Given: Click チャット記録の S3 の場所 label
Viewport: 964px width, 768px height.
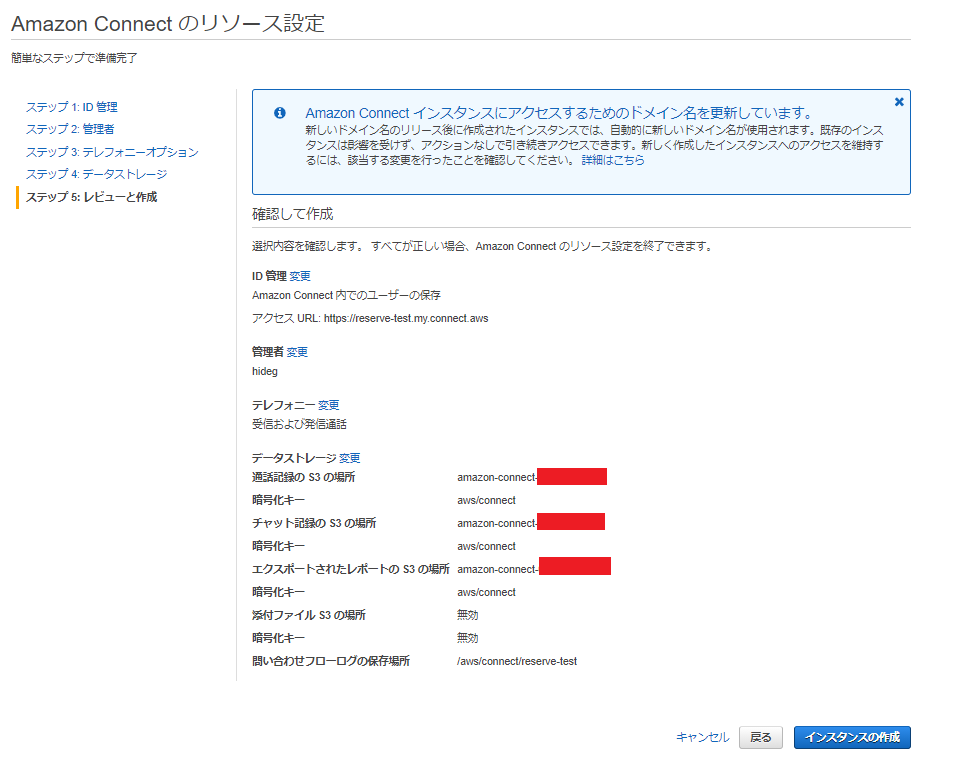Looking at the screenshot, I should point(314,523).
